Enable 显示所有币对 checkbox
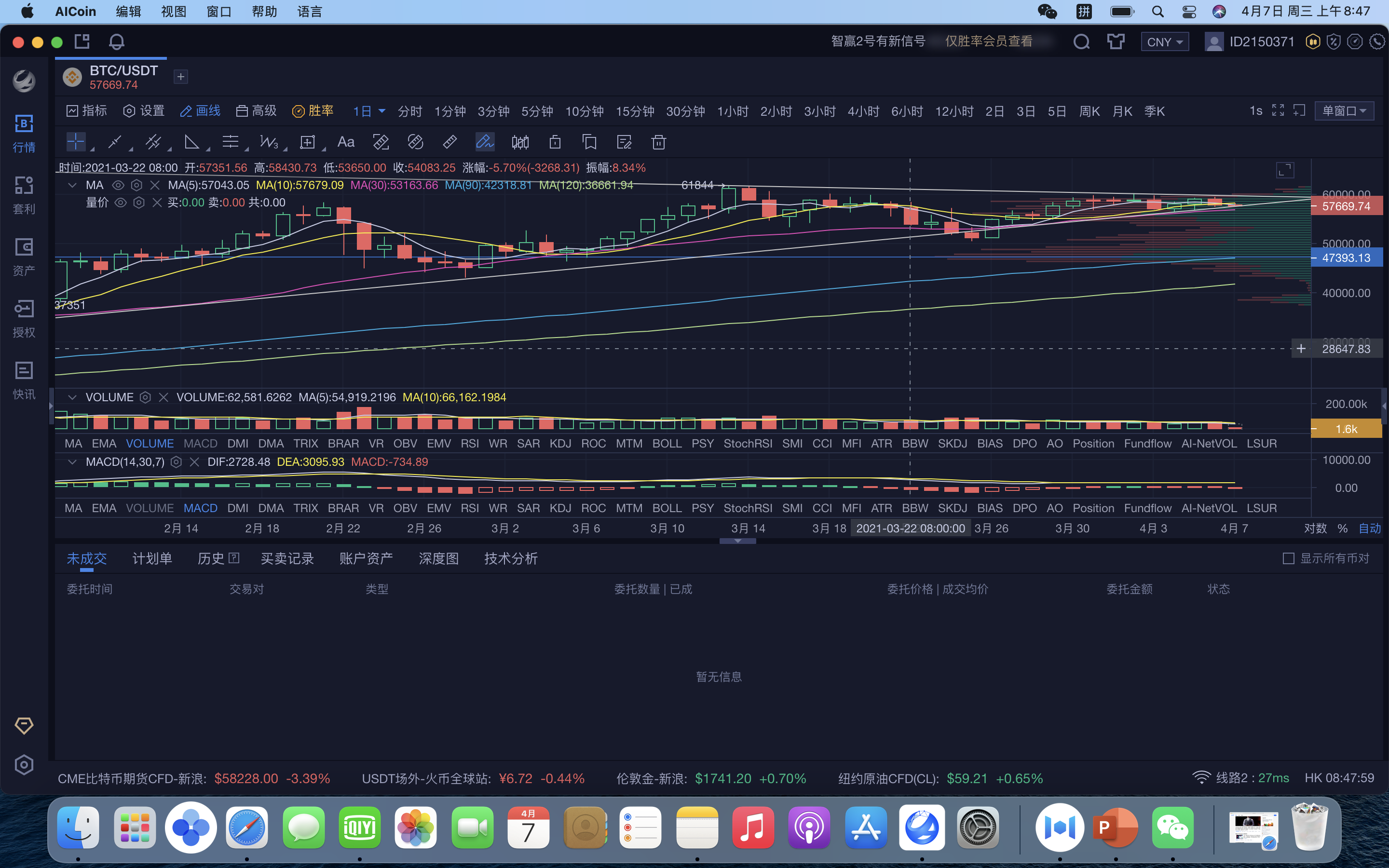The height and width of the screenshot is (868, 1389). coord(1289,558)
